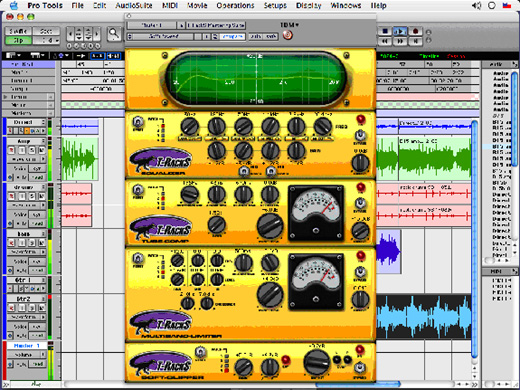The height and width of the screenshot is (390, 520).
Task: Open the plug-in preset menu Soft Sound
Action: tap(163, 36)
